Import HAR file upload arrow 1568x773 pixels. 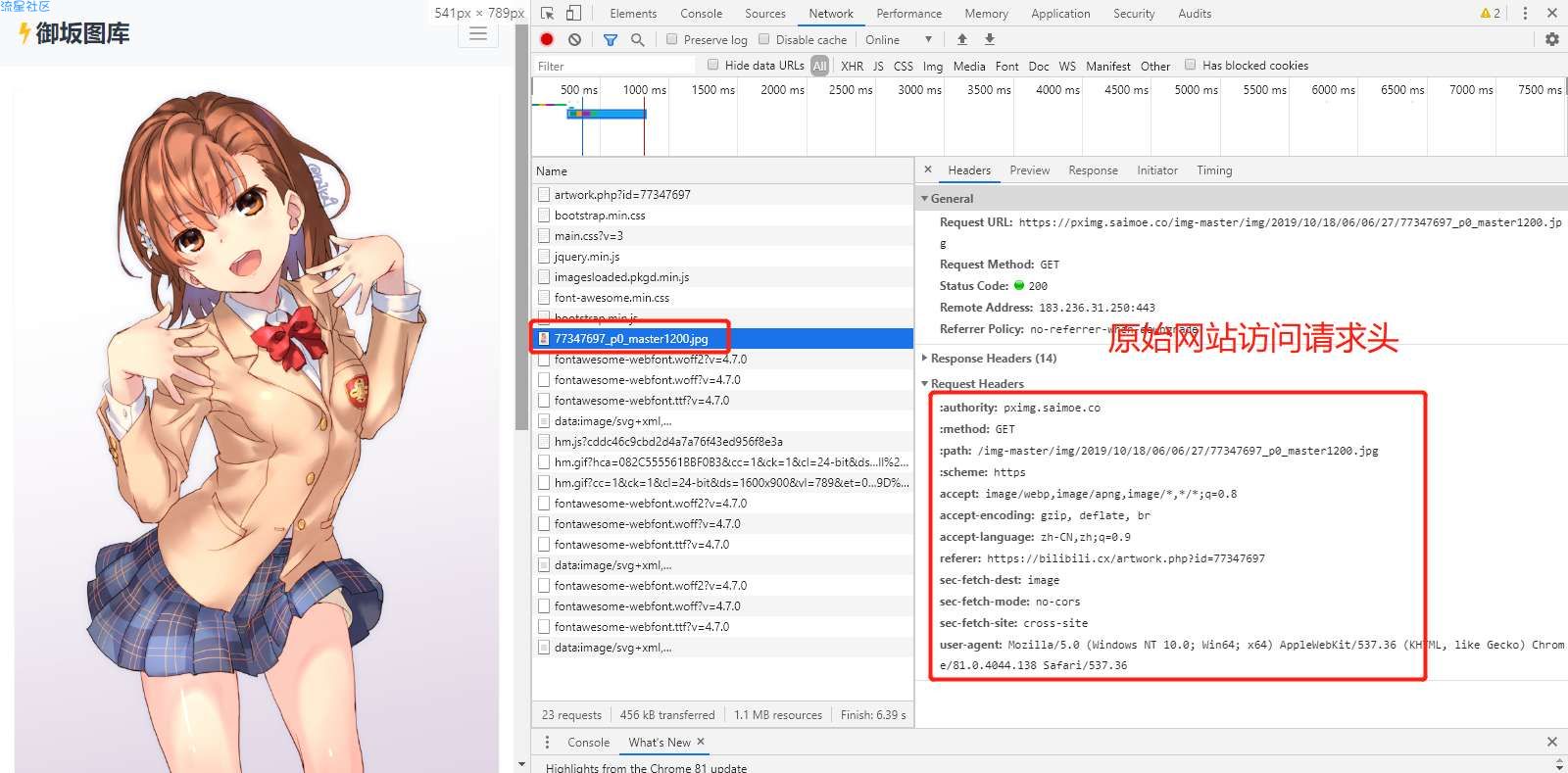tap(961, 39)
